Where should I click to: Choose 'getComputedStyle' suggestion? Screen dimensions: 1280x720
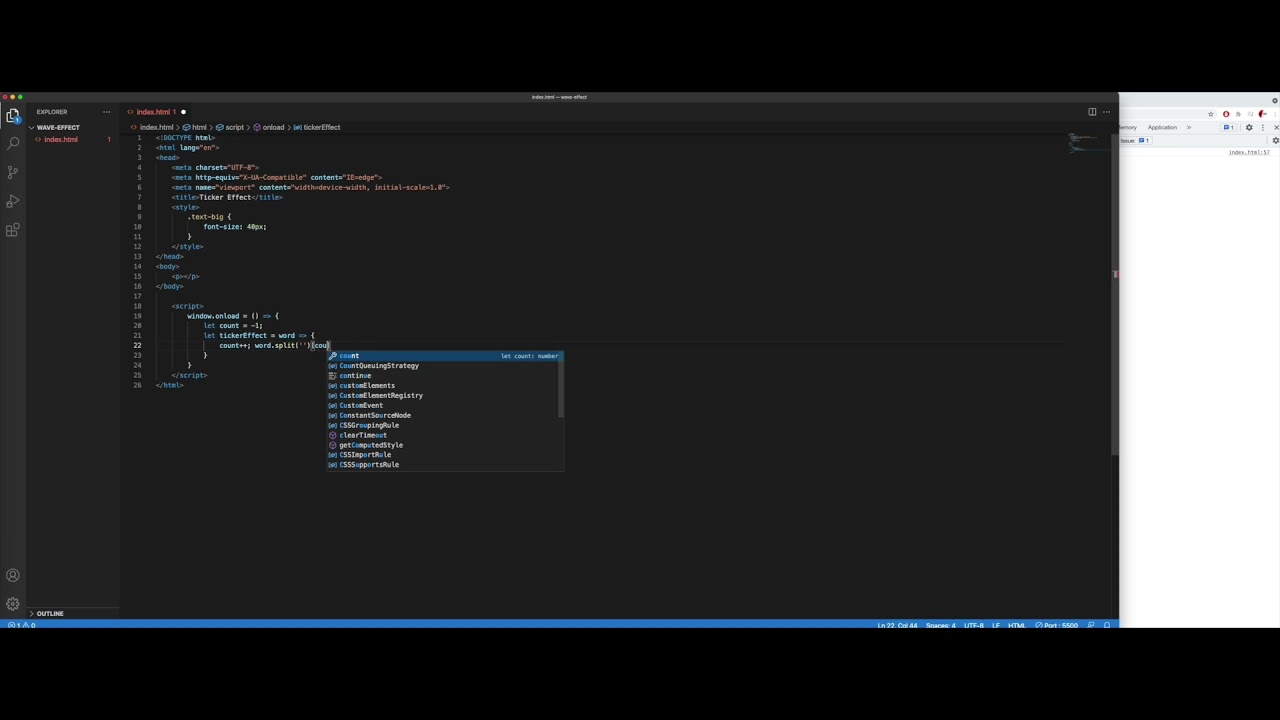[x=445, y=445]
